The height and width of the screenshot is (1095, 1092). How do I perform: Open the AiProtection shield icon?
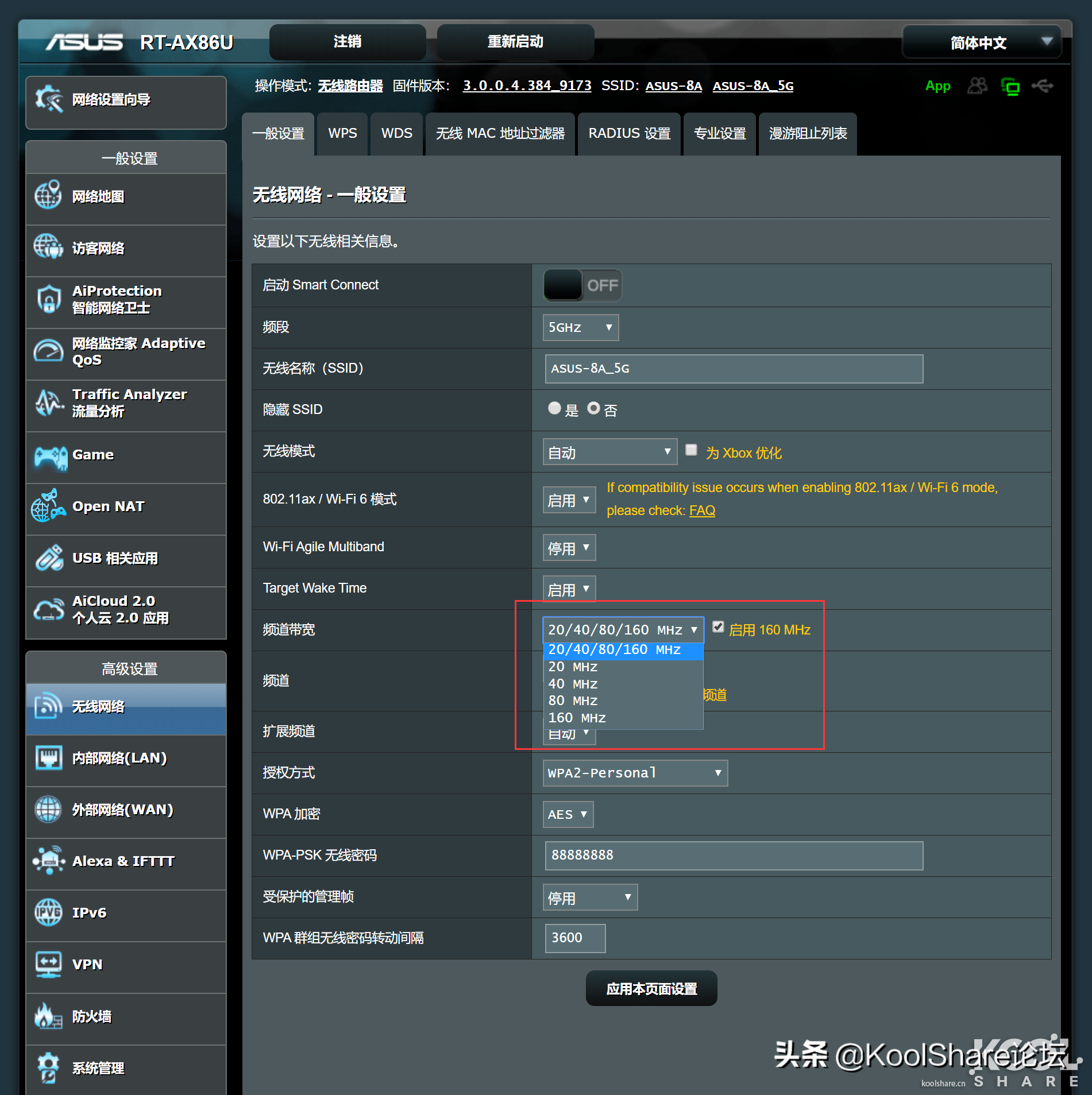[x=48, y=299]
